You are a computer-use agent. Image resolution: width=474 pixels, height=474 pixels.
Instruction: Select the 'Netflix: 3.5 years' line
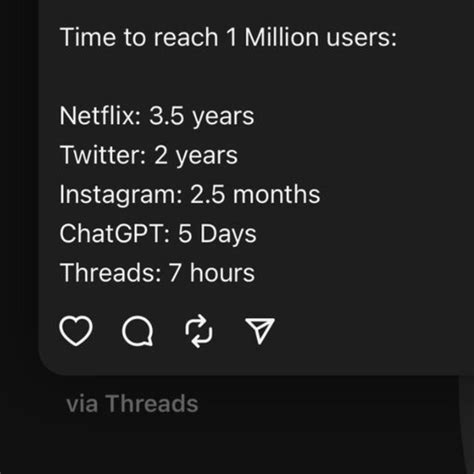pyautogui.click(x=157, y=116)
